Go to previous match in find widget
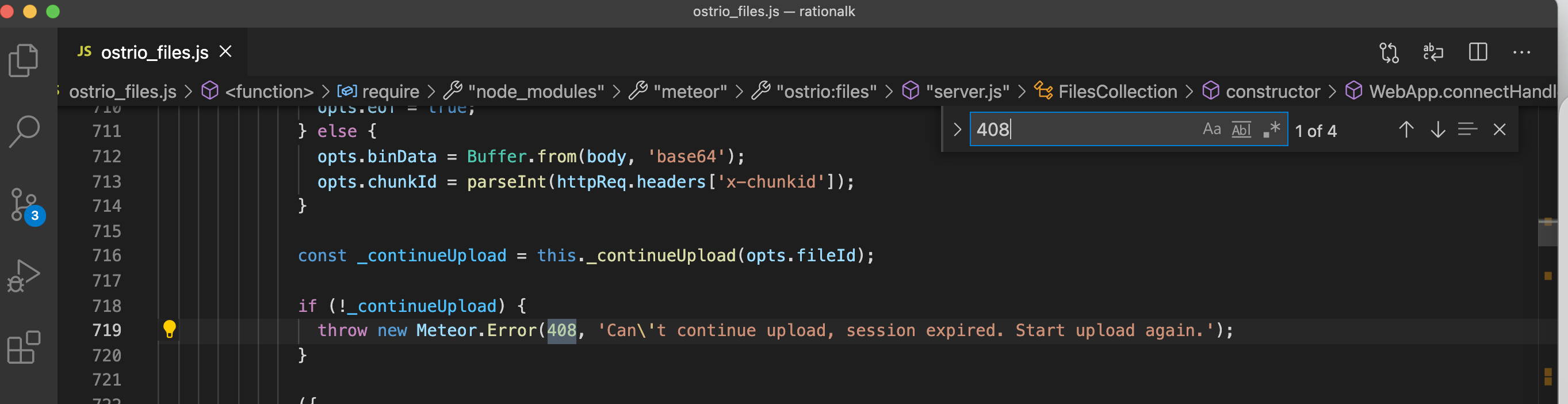The width and height of the screenshot is (1568, 404). 1406,129
